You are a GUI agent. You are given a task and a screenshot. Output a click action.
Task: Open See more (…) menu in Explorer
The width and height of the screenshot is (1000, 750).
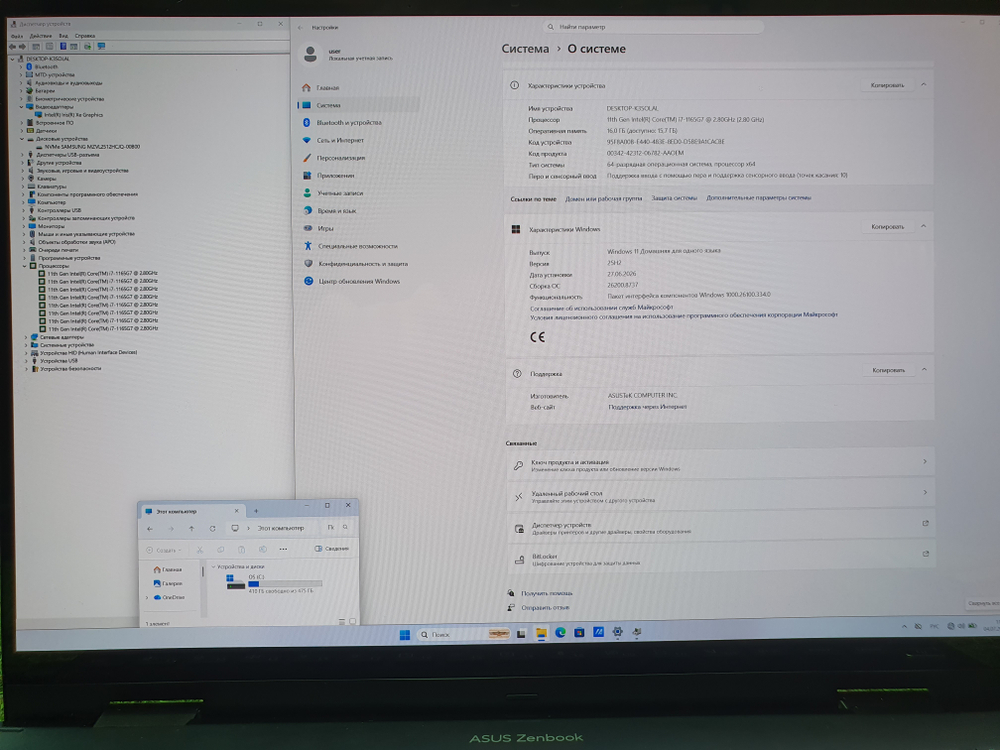click(283, 548)
